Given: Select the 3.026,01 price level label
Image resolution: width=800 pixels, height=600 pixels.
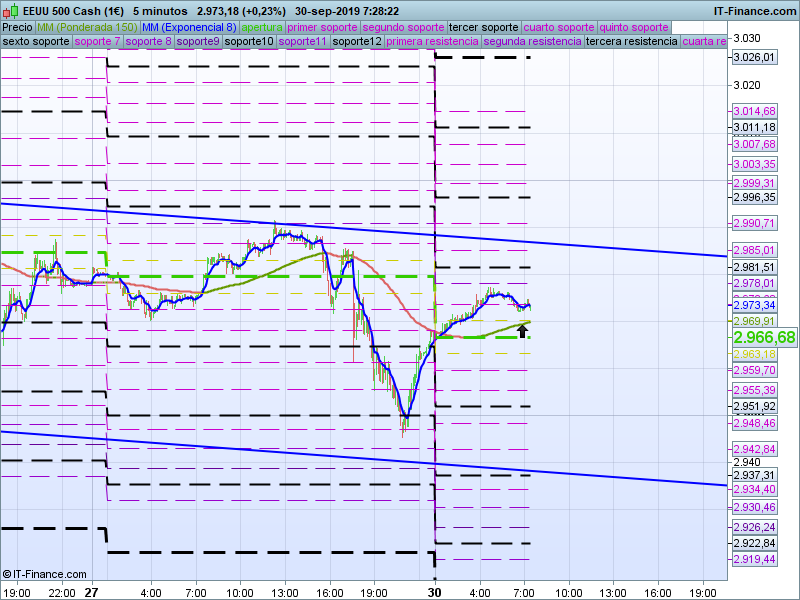Looking at the screenshot, I should pos(754,57).
